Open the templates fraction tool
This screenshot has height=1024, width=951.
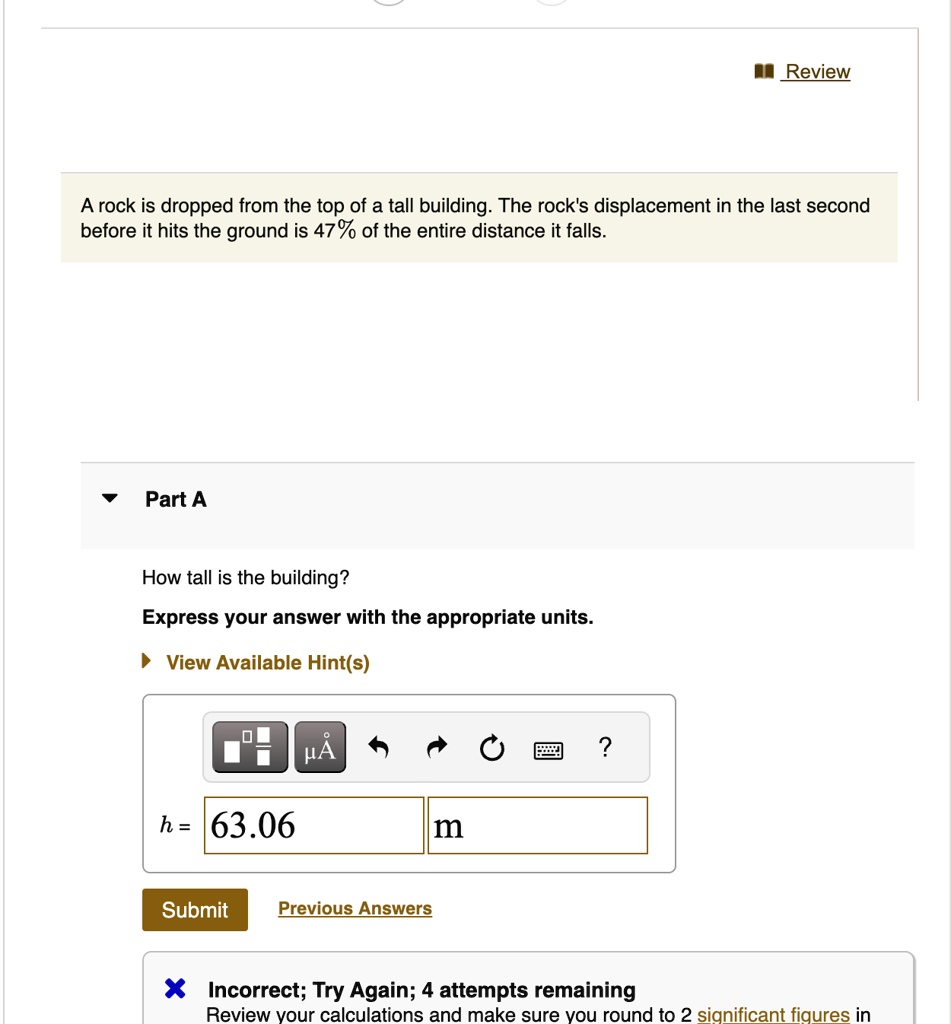tap(250, 746)
